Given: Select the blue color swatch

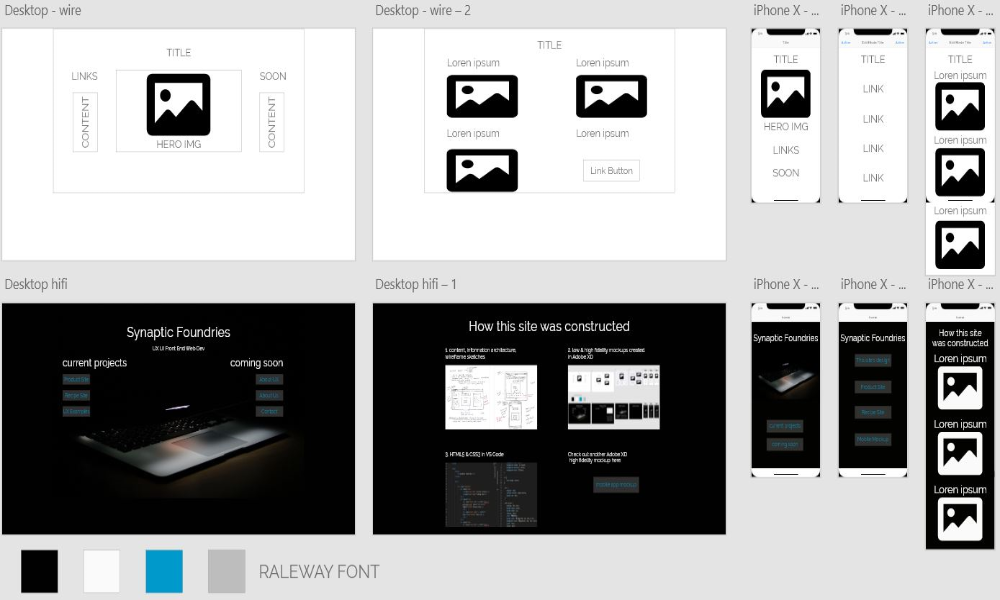Looking at the screenshot, I should pyautogui.click(x=164, y=571).
